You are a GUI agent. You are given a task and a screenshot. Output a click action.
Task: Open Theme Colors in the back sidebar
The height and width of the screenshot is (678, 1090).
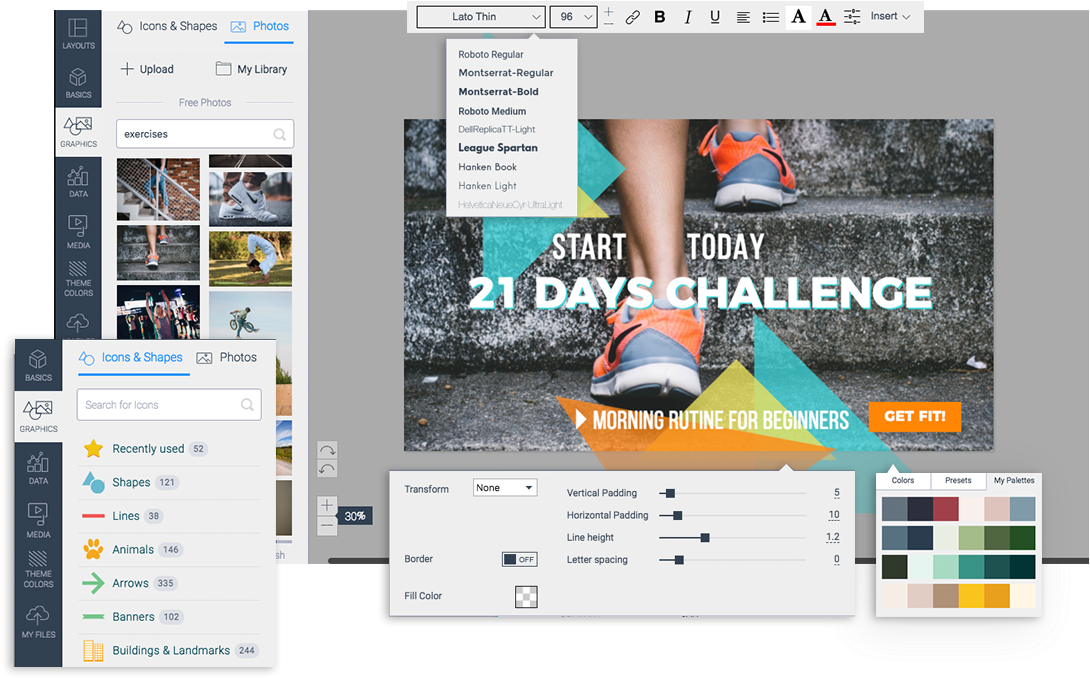point(78,280)
